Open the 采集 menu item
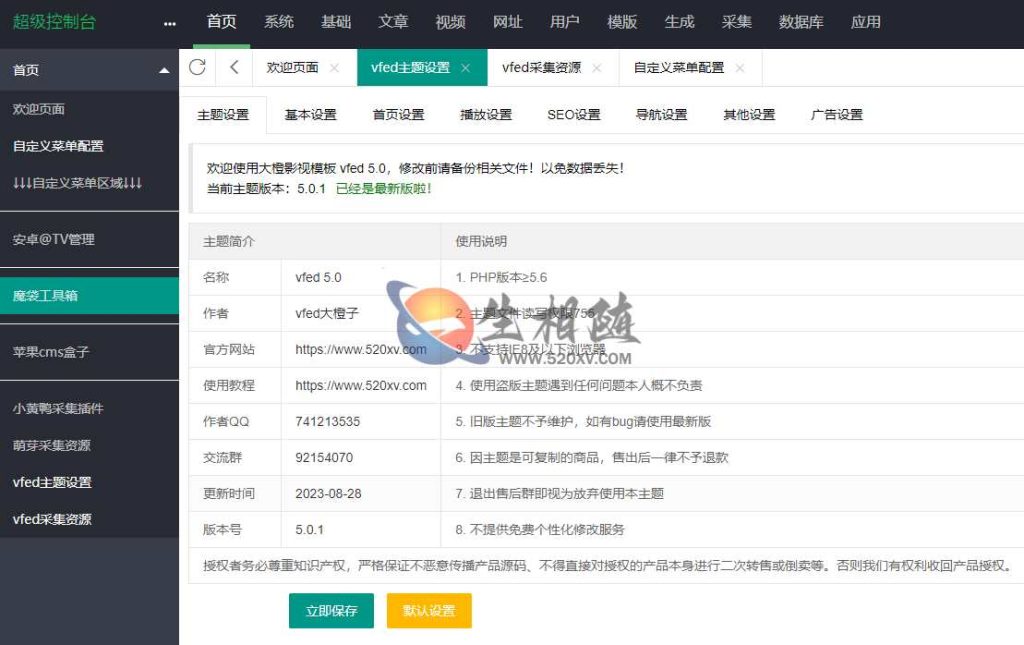Viewport: 1024px width, 645px height. tap(737, 22)
